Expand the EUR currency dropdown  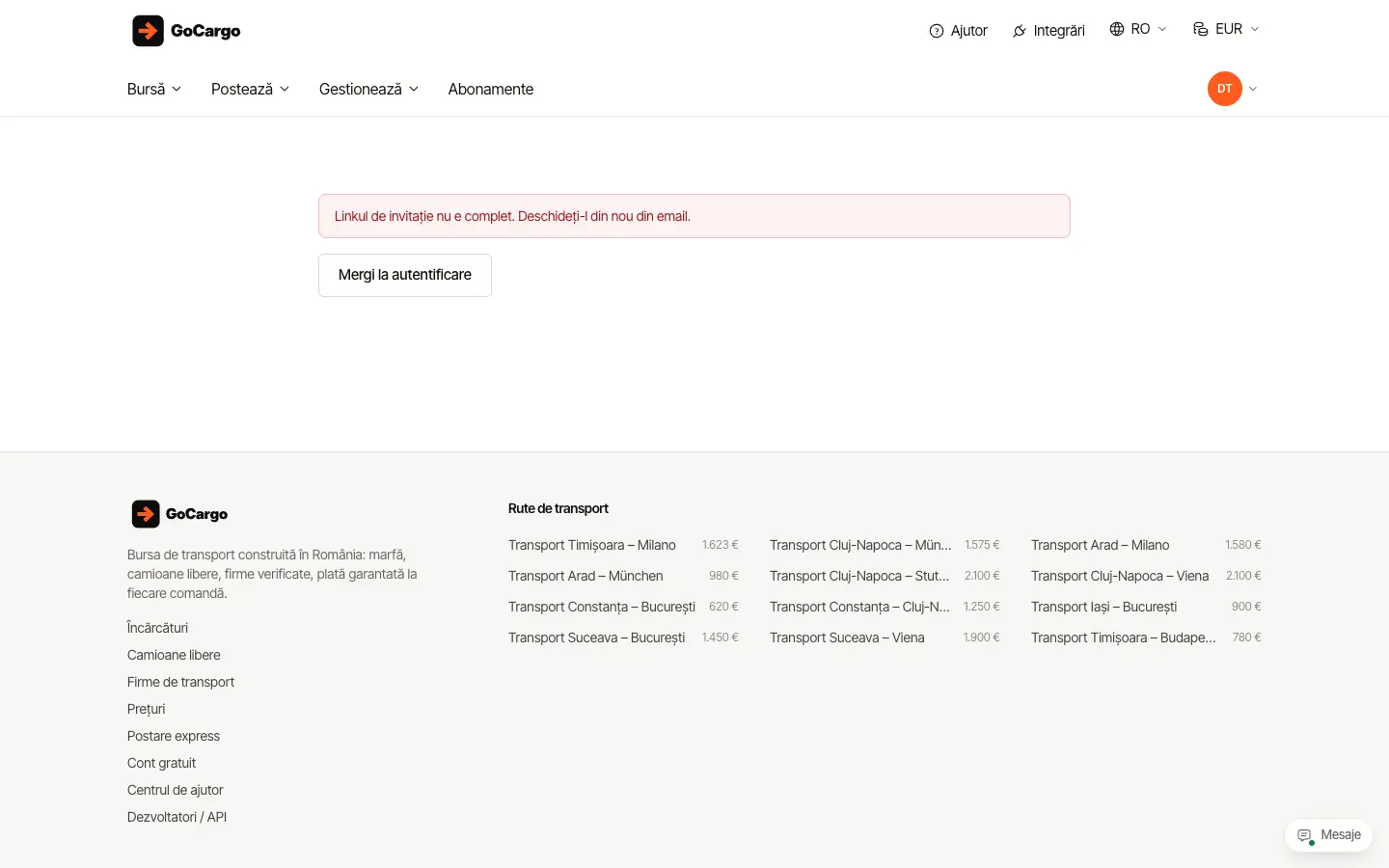point(1227,29)
